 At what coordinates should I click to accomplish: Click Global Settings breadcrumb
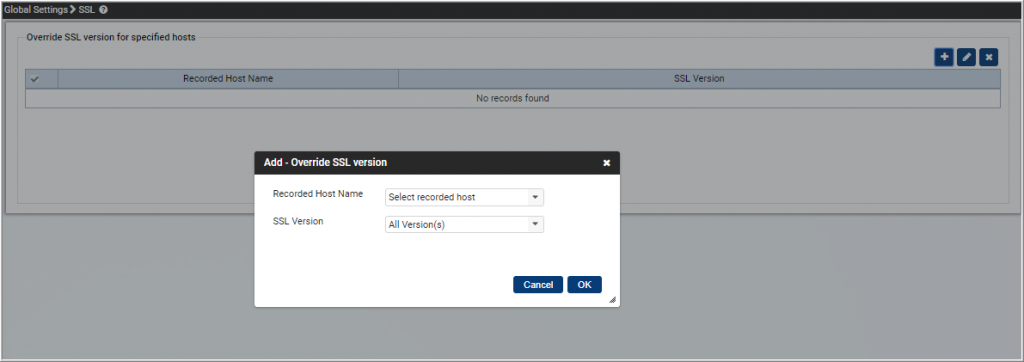35,10
